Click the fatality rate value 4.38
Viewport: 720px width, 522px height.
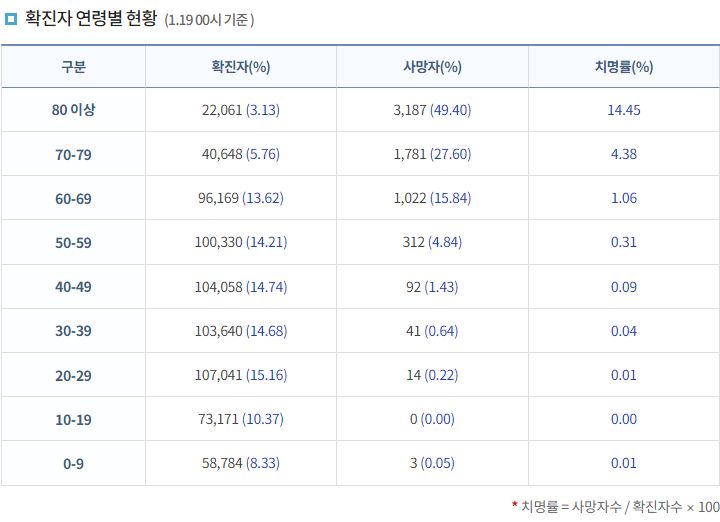[x=624, y=154]
